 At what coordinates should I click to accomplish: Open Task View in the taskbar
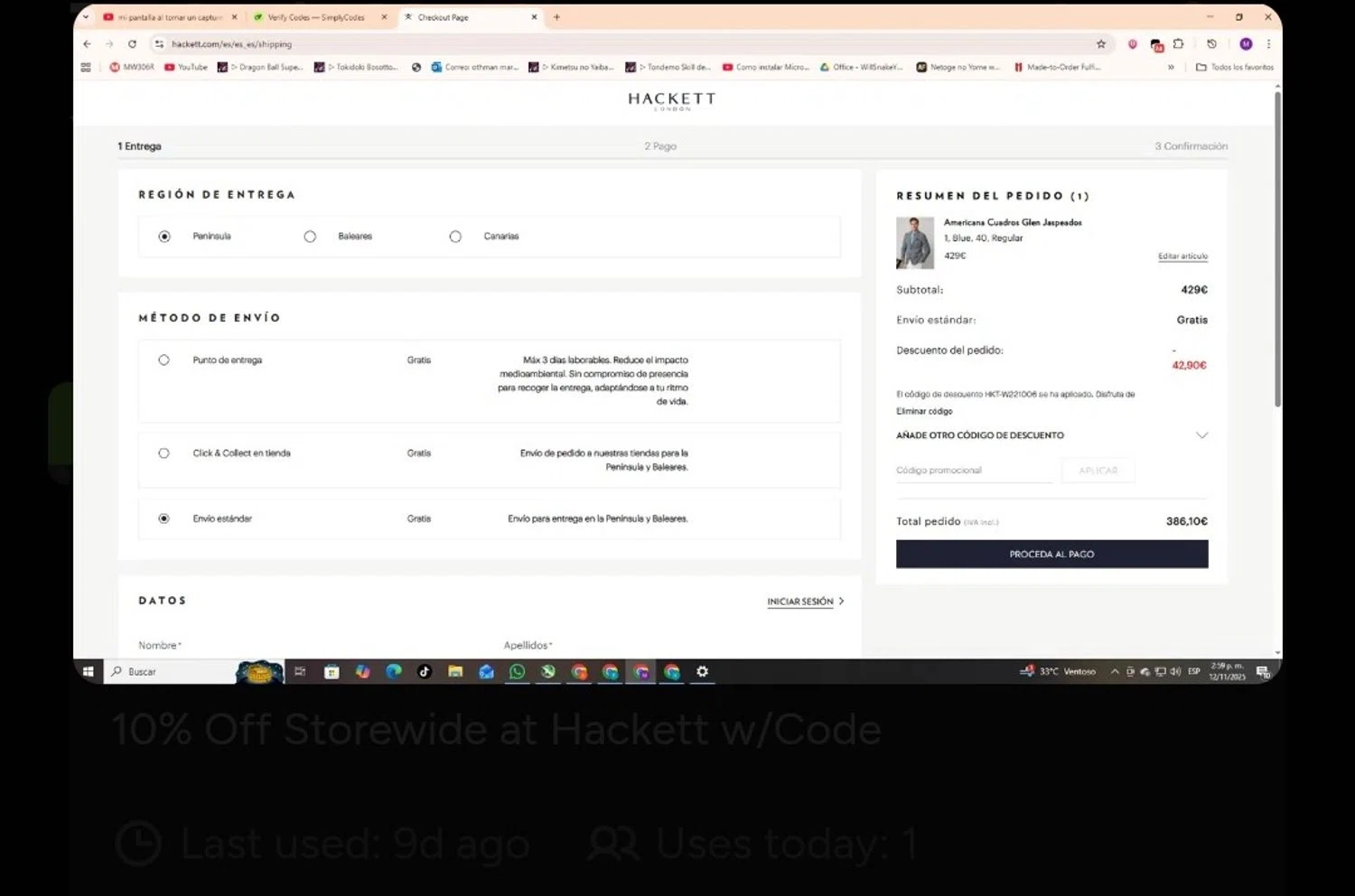[x=300, y=671]
